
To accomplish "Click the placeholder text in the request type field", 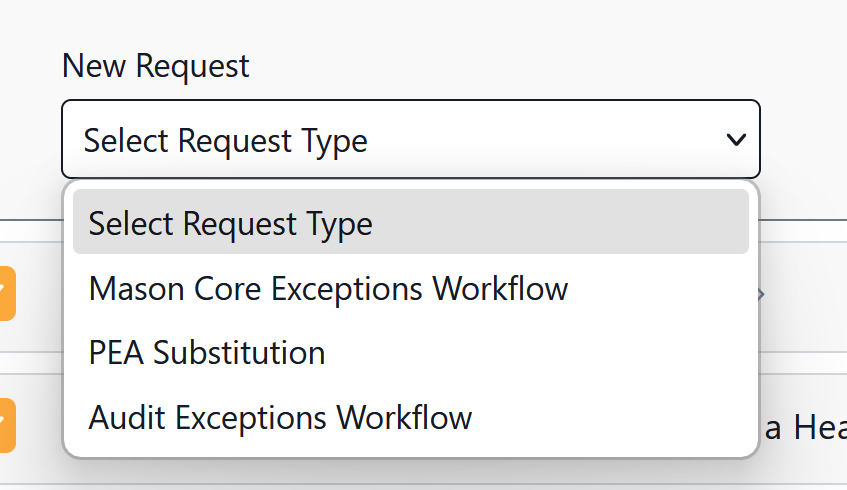I will tap(225, 141).
